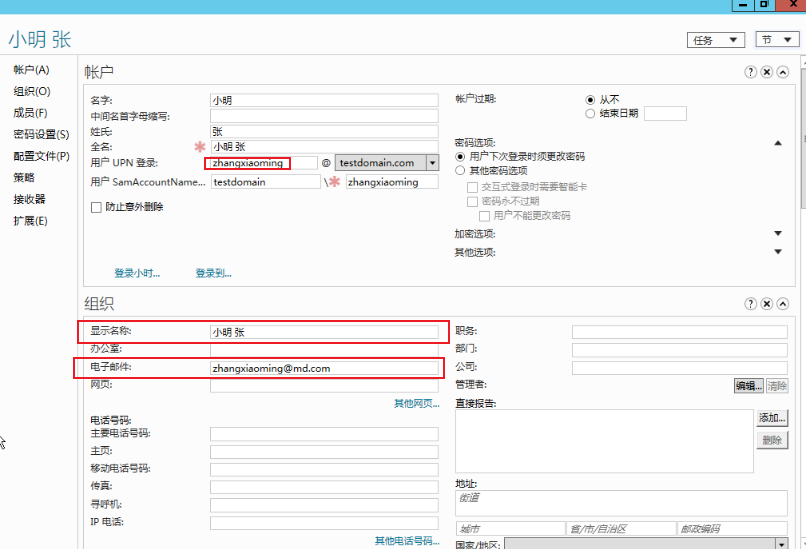Click the 清除 manager button
Viewport: 806px width, 549px height.
coord(777,386)
